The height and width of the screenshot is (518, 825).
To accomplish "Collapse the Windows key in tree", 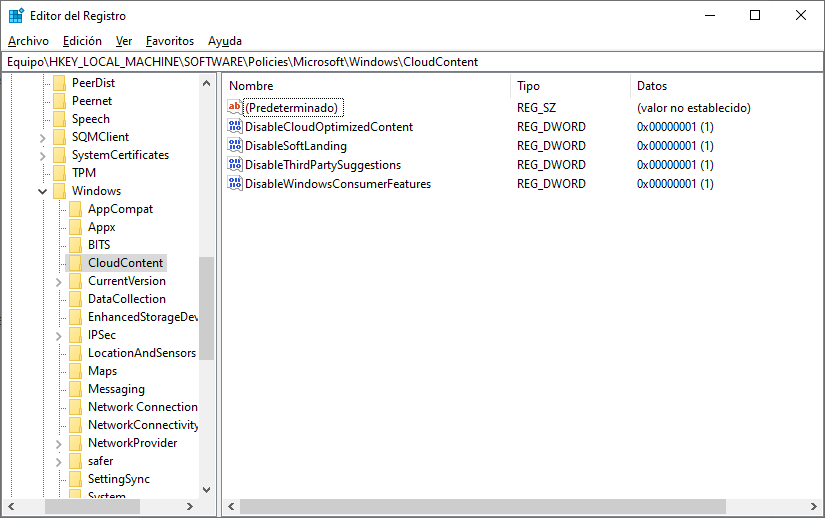I will point(43,191).
